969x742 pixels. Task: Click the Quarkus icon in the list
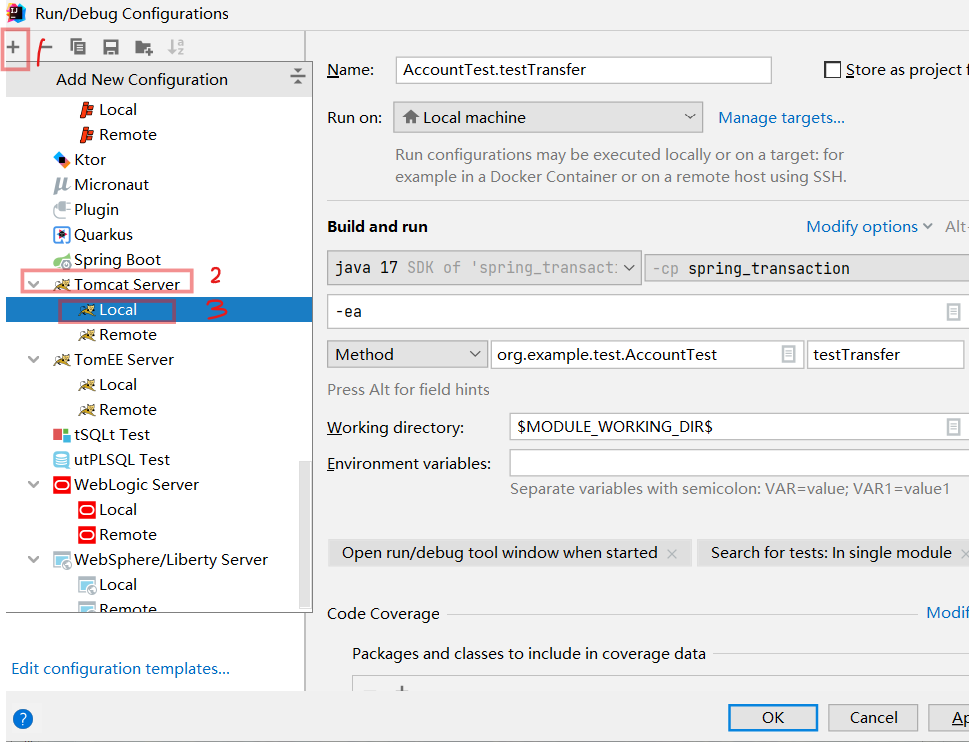[x=61, y=235]
